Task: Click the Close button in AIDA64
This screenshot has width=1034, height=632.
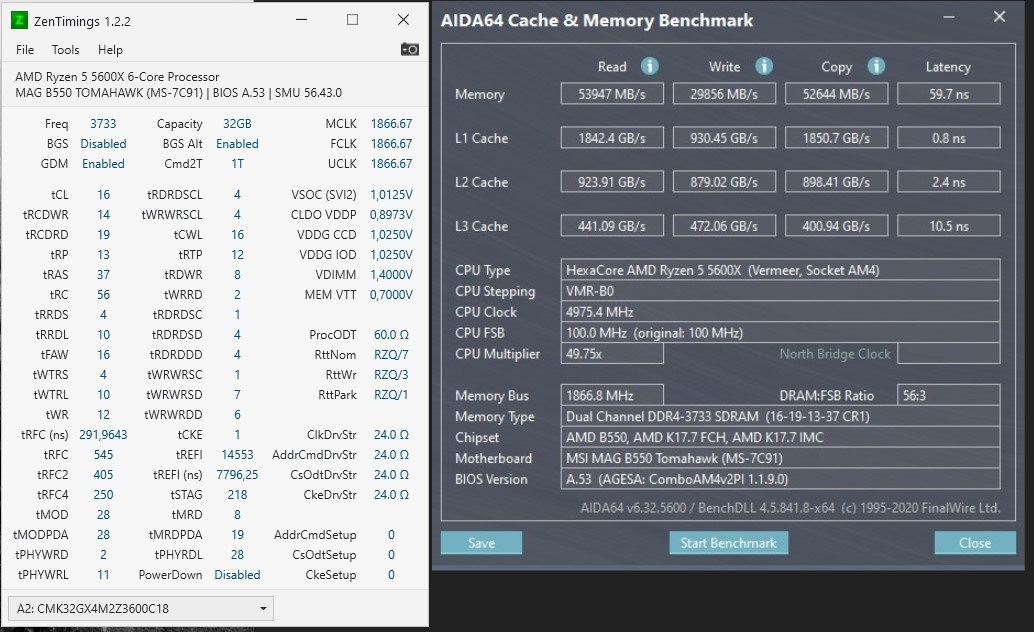Action: coord(974,543)
